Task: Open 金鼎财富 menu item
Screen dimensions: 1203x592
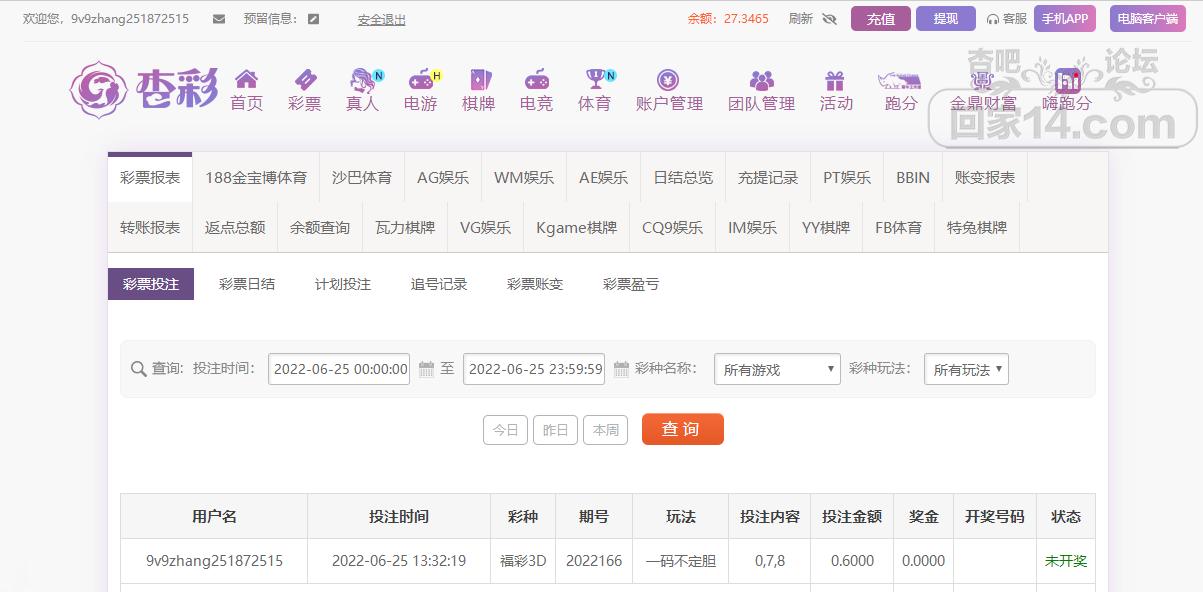Action: (983, 102)
